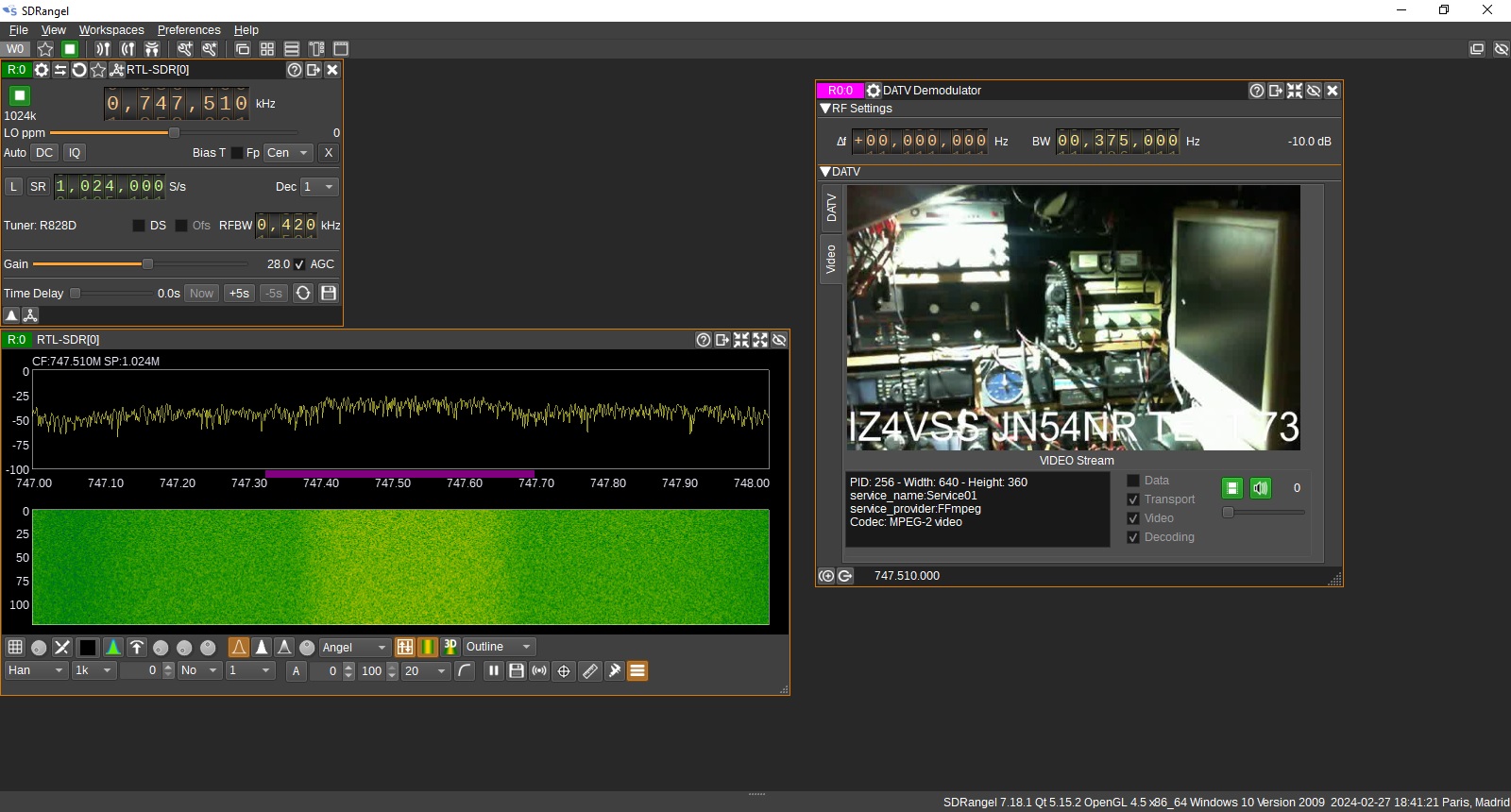Click the Gain slider handle
Viewport: 1511px width, 812px height.
(147, 264)
